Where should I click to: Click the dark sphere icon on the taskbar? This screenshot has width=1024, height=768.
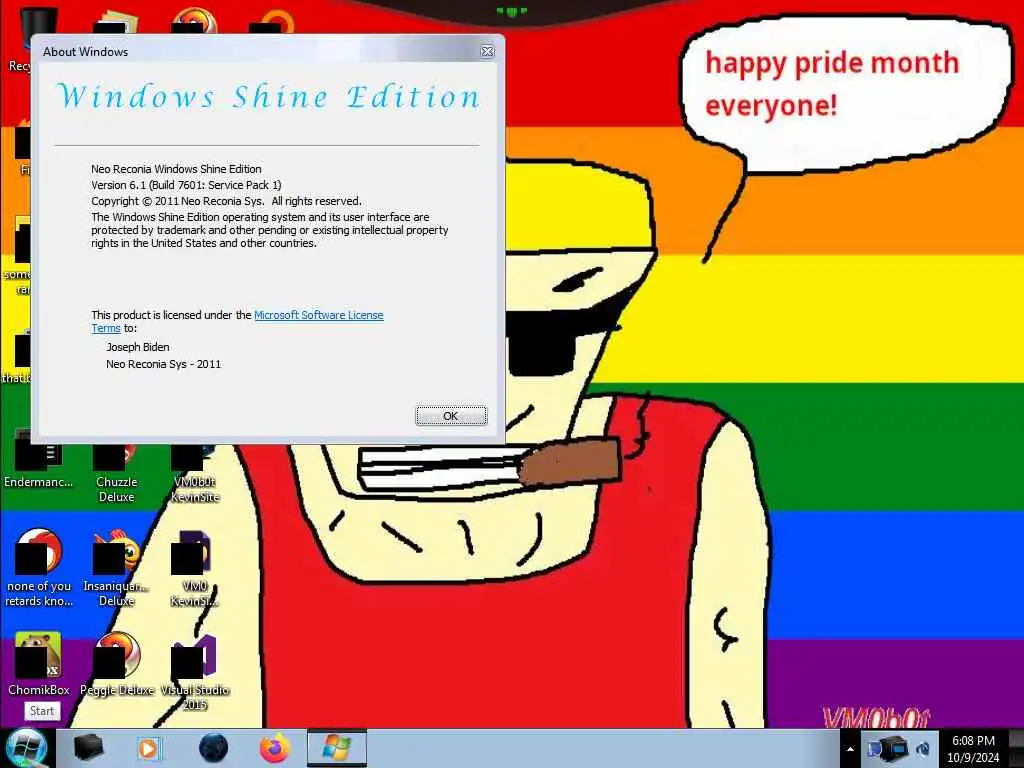click(x=214, y=748)
